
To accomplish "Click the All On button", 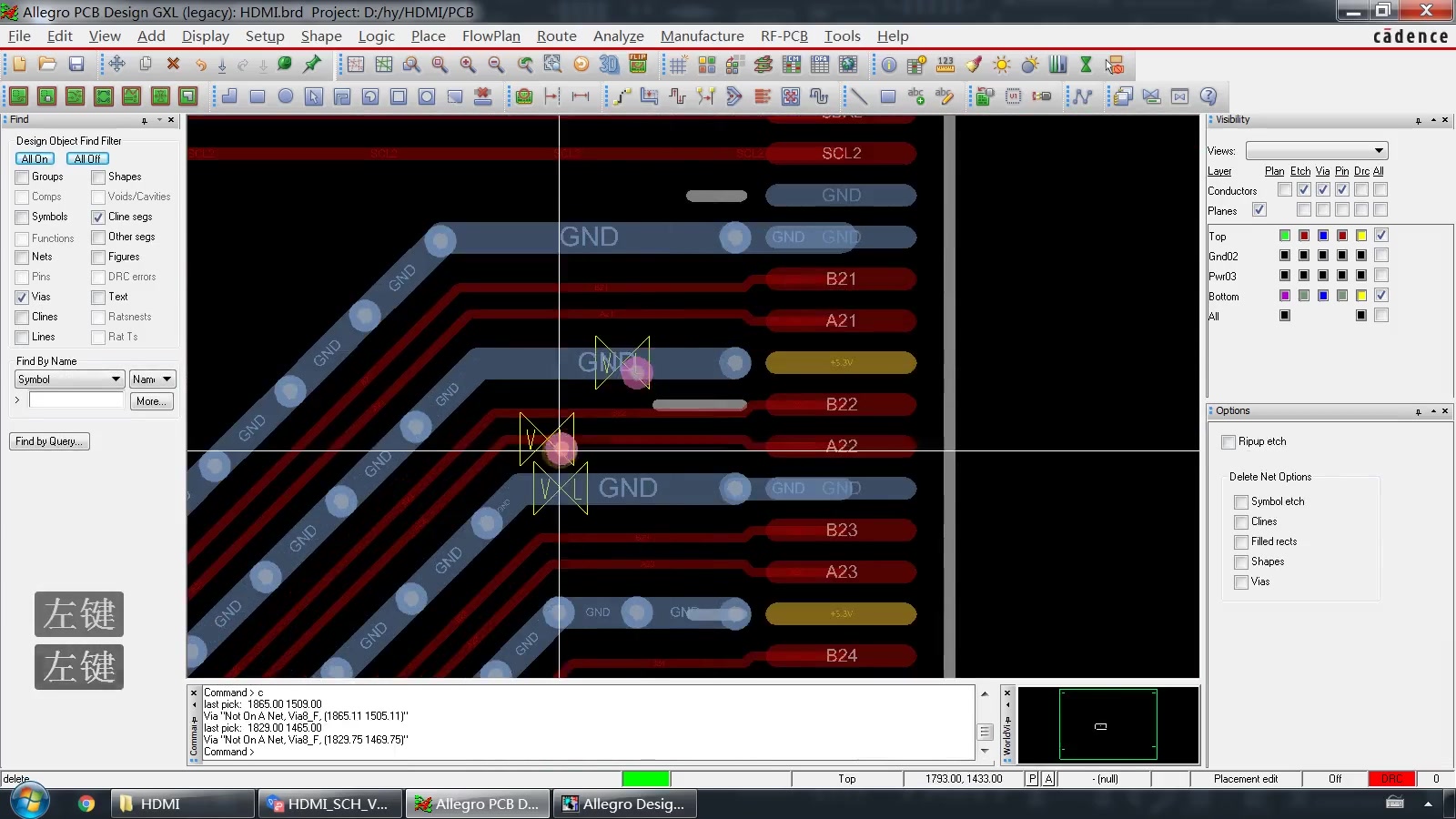I will [35, 159].
